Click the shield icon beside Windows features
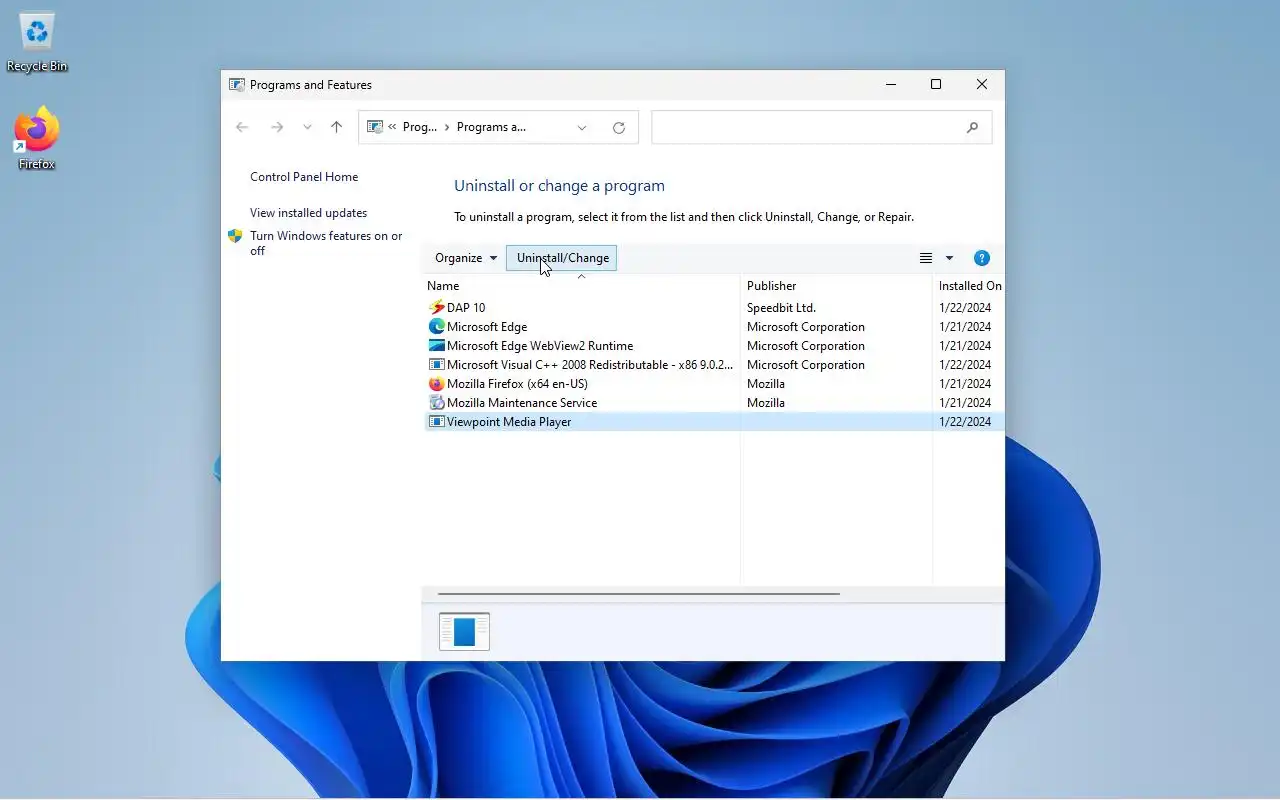Viewport: 1280px width, 800px height. click(x=235, y=236)
